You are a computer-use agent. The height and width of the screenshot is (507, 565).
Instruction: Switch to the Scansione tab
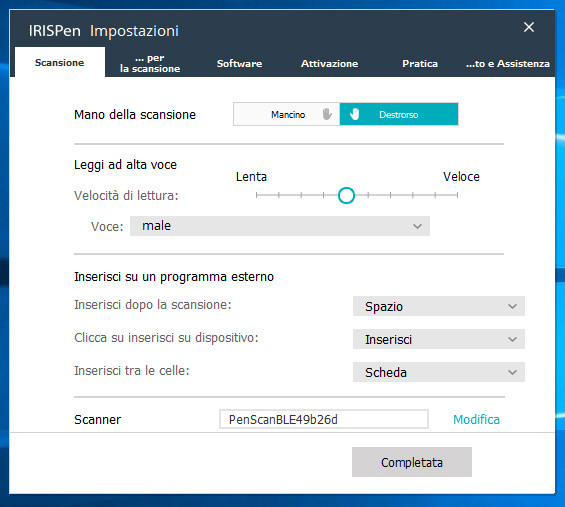(x=60, y=62)
